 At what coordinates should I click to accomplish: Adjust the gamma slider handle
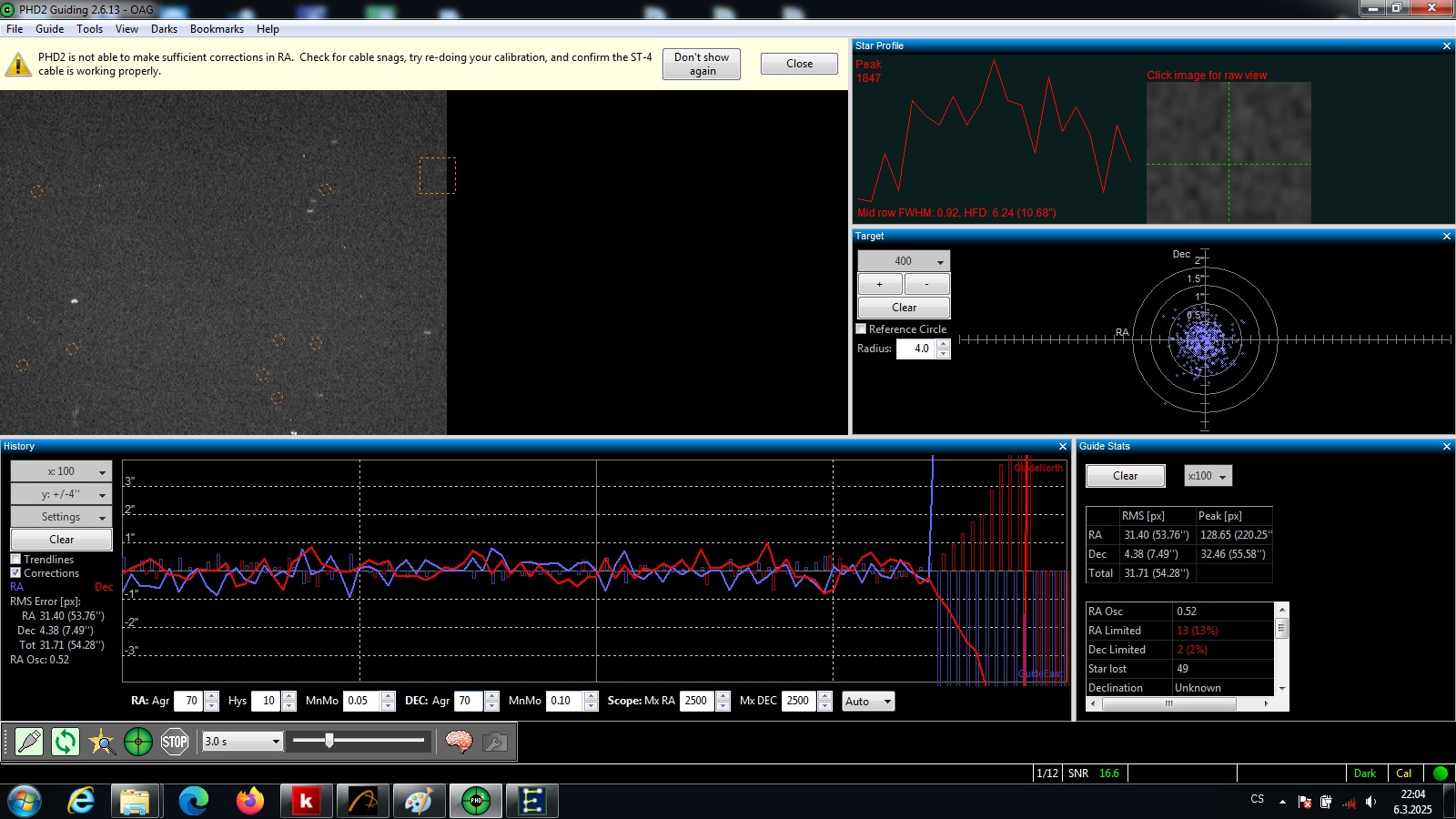click(x=329, y=741)
